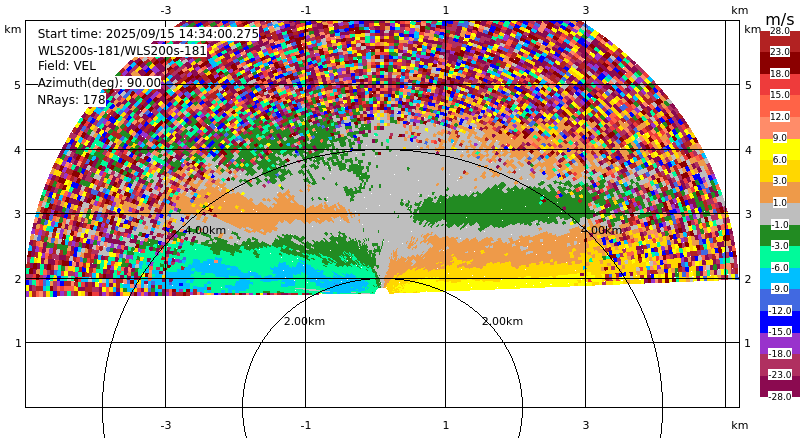Select the -23.0 colorbar tick label
The height and width of the screenshot is (438, 800).
click(780, 374)
